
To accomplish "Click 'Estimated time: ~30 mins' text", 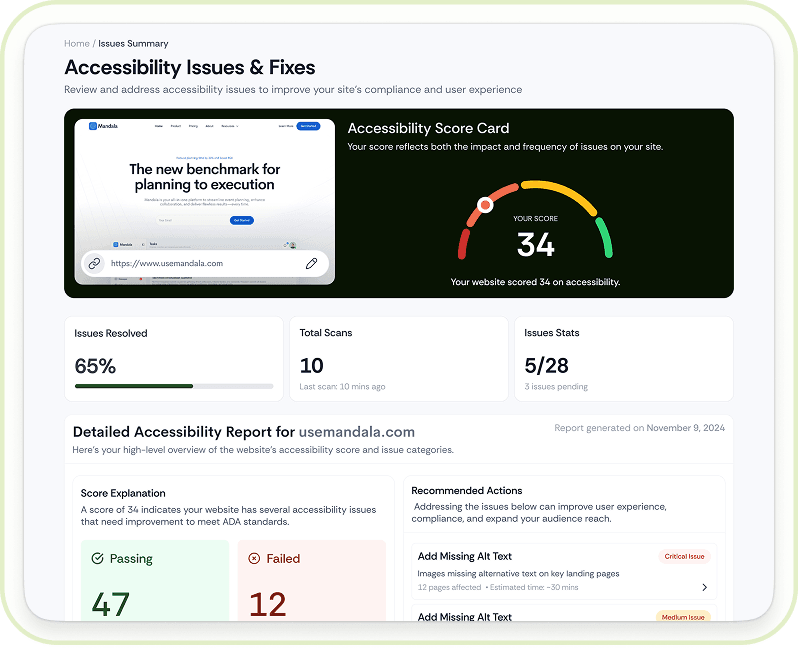I will 534,587.
